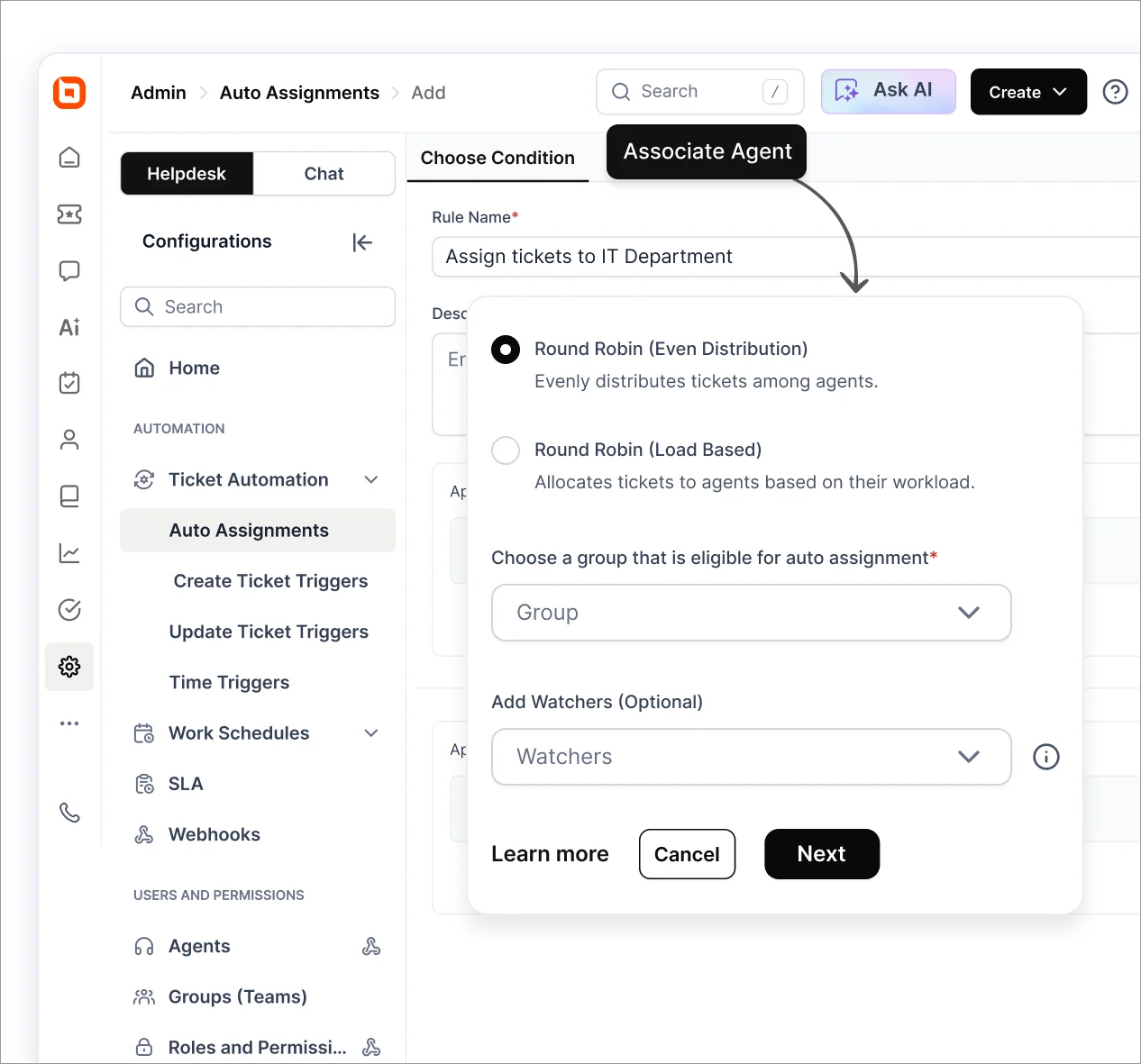
Task: Focus the top Search field
Action: pos(699,92)
